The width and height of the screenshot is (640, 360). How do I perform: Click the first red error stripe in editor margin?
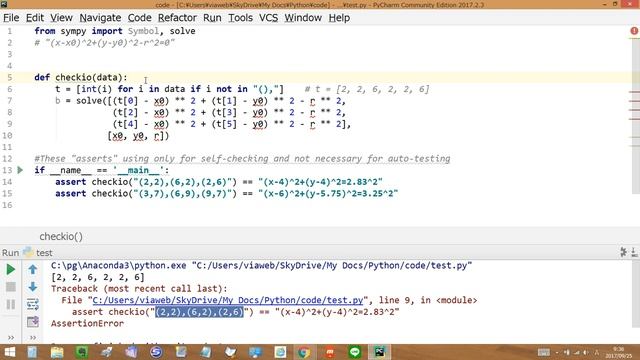coord(634,92)
